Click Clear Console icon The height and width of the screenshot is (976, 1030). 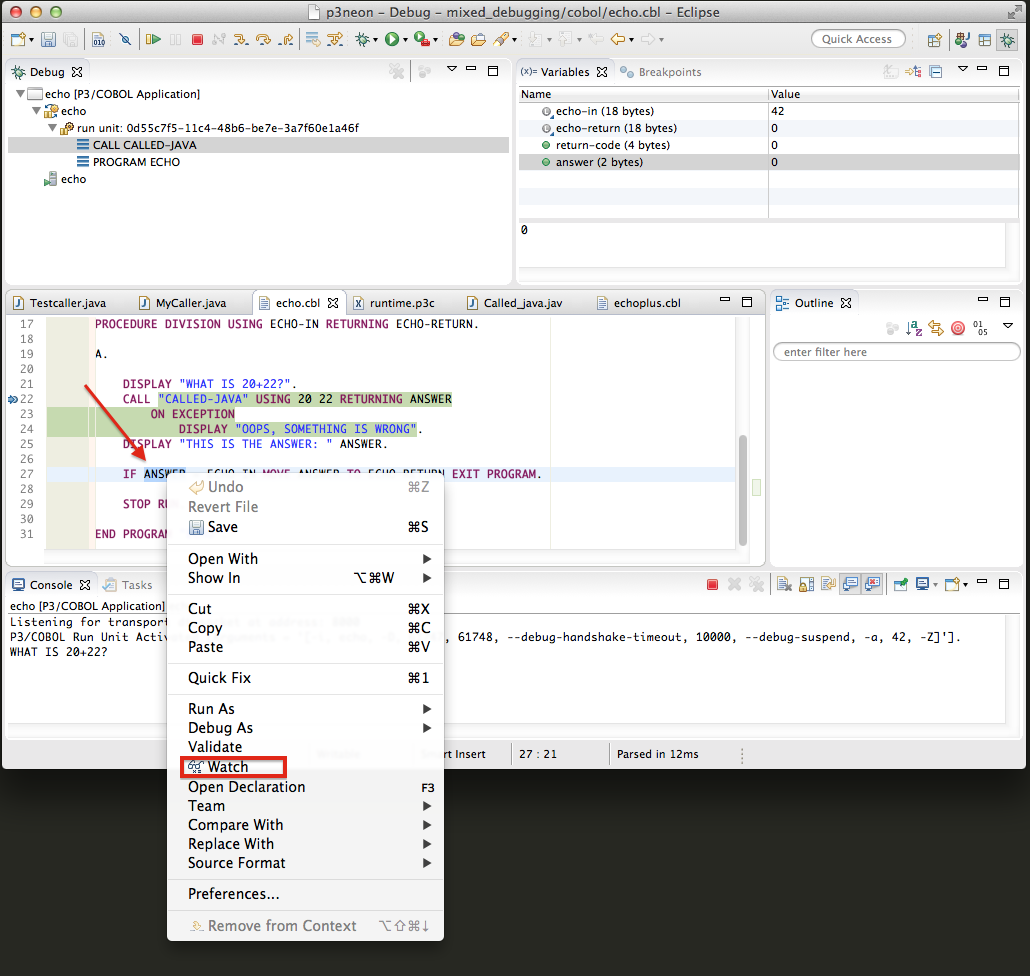point(784,585)
